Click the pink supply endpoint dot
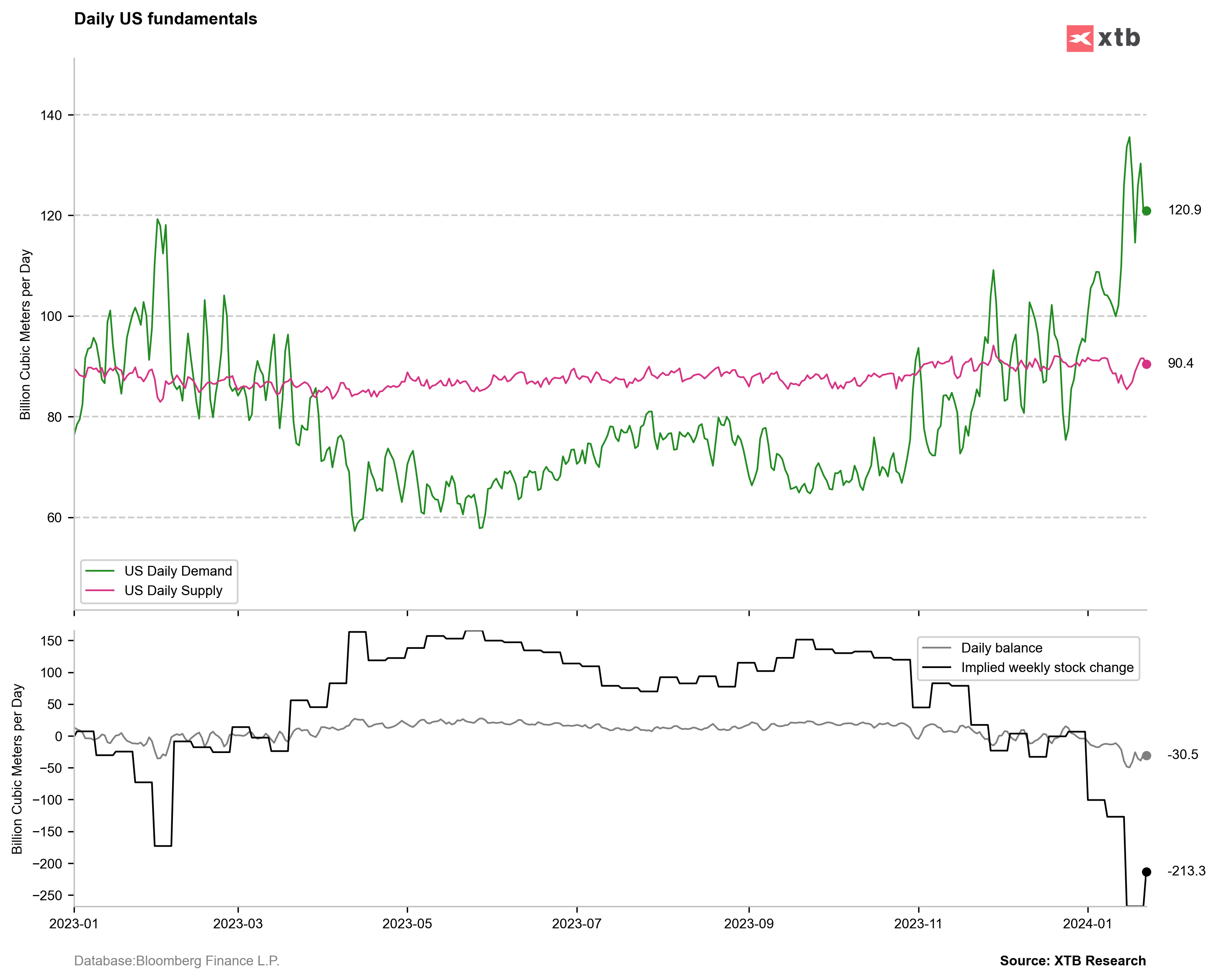Image resolution: width=1218 pixels, height=980 pixels. point(1146,364)
